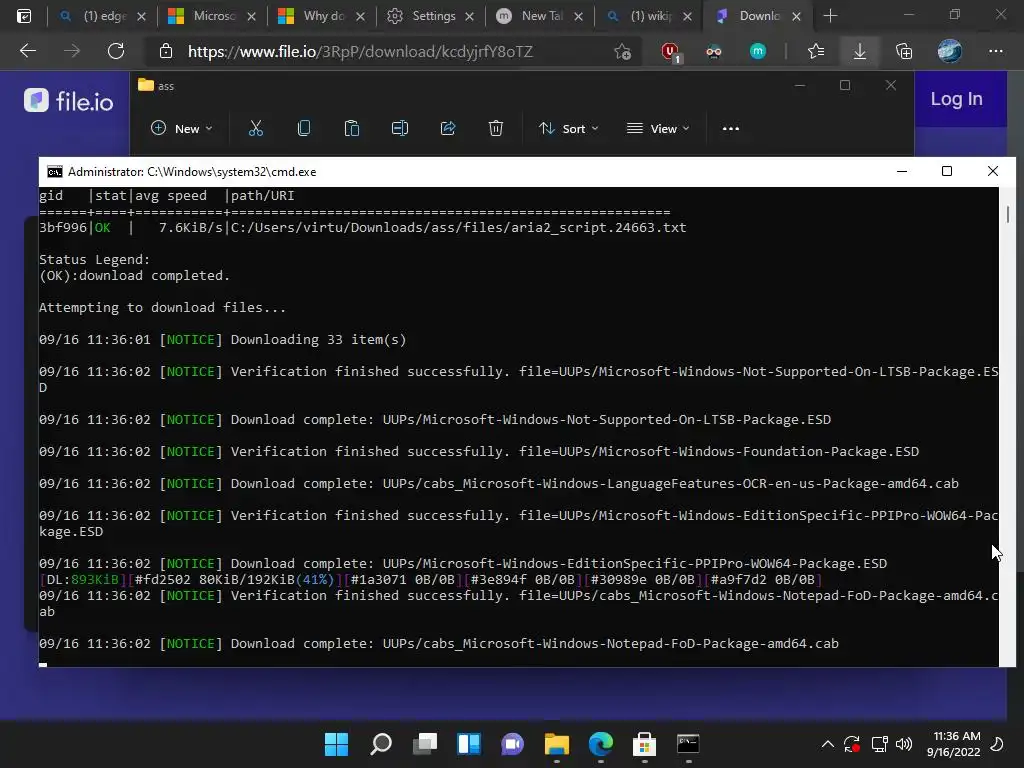This screenshot has width=1024, height=768.
Task: Click the Windows Update tray icon
Action: (852, 744)
